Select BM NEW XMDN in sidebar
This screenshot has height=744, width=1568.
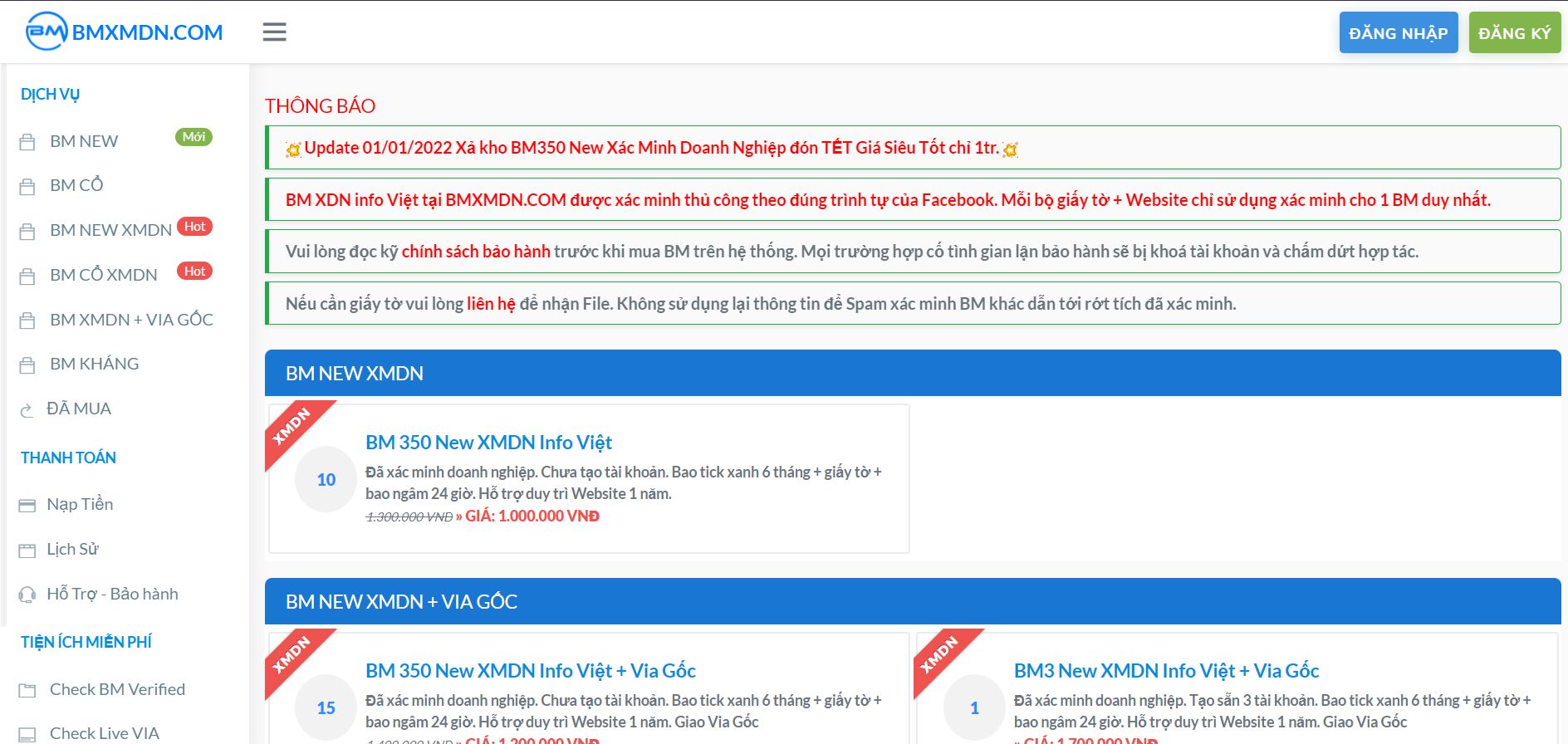point(110,230)
